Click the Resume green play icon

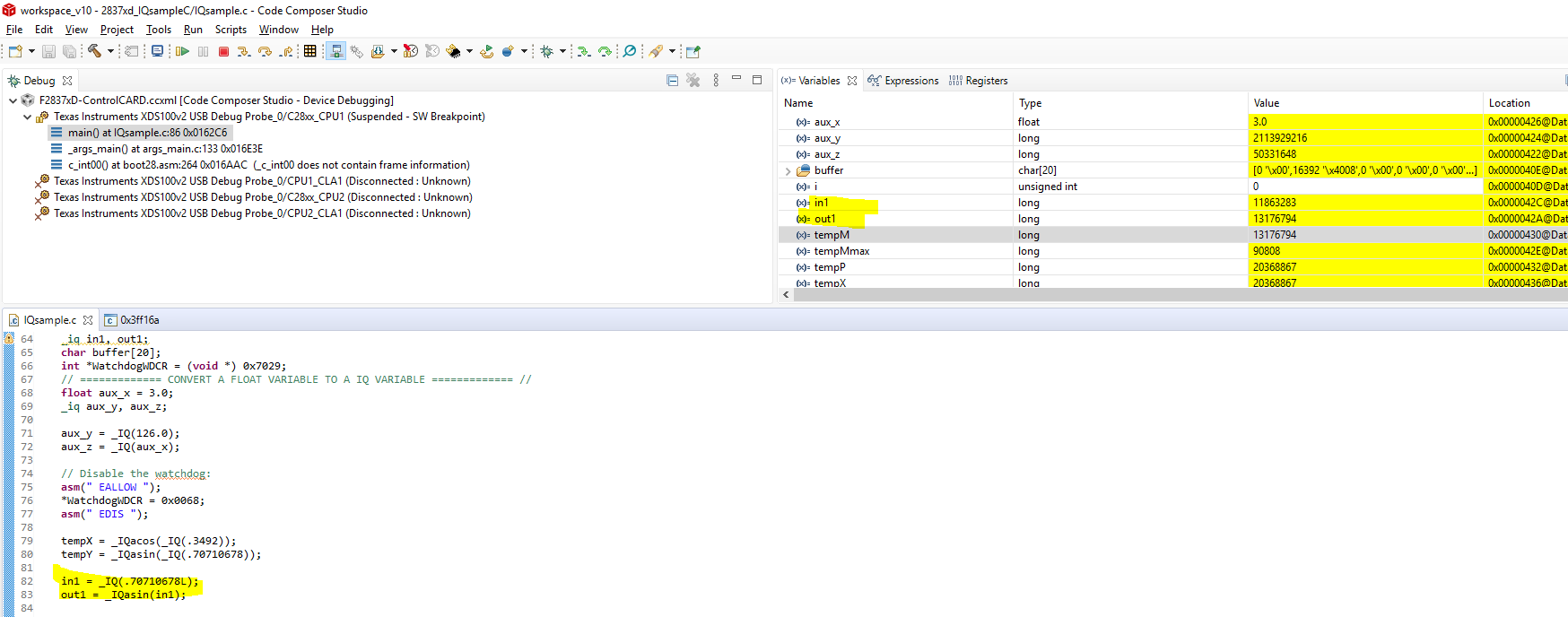[182, 51]
